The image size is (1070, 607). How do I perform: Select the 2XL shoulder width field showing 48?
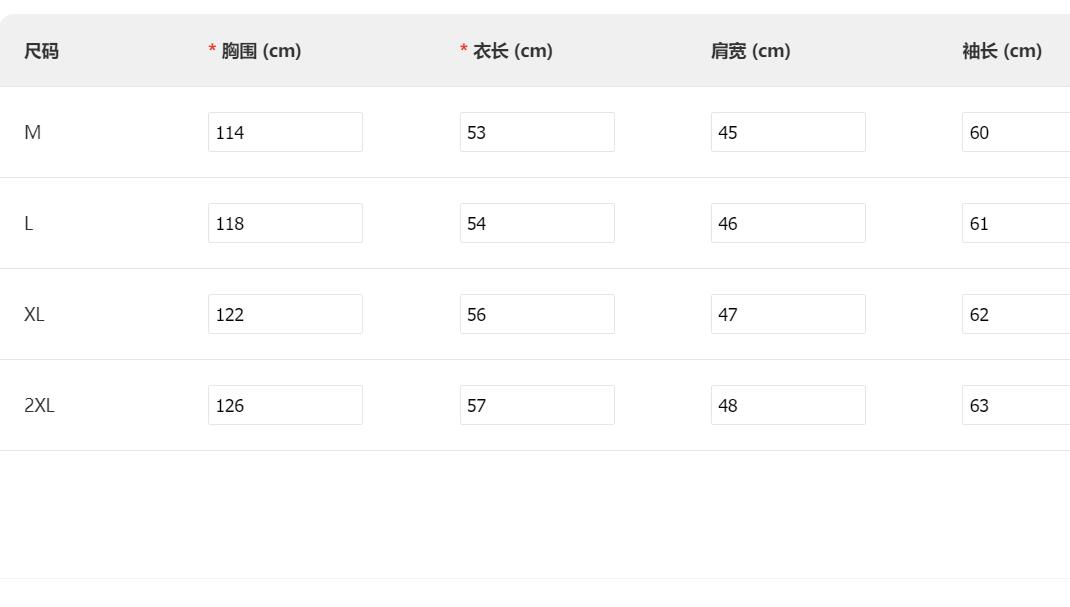788,405
